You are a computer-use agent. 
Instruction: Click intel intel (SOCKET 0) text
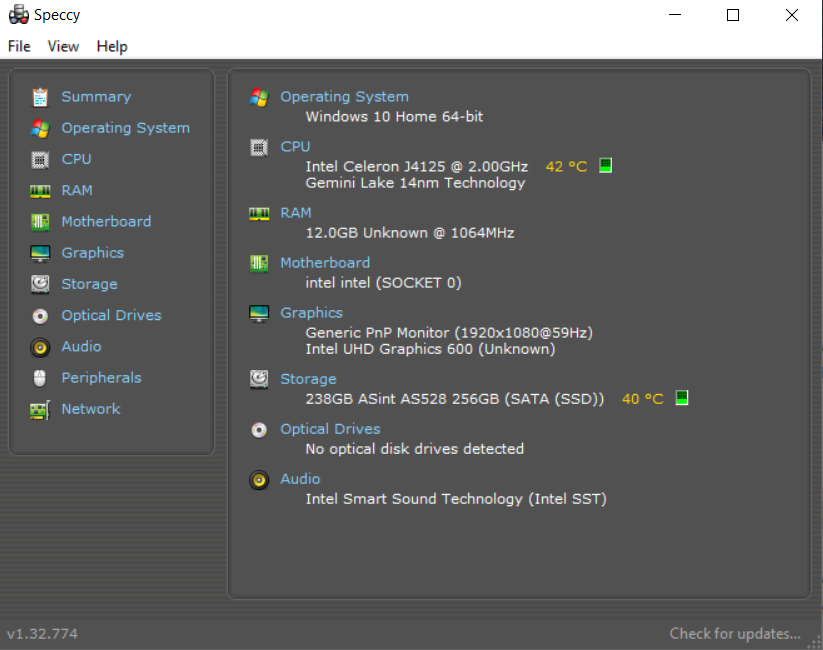(x=383, y=283)
